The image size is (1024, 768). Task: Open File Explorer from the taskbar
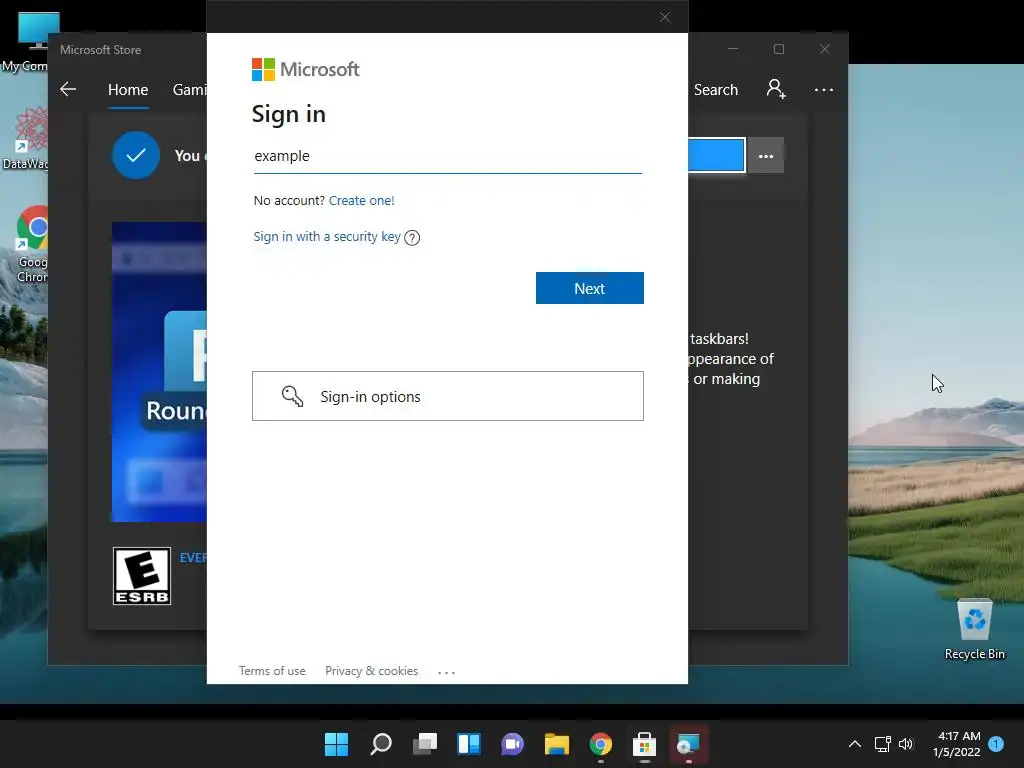point(556,744)
